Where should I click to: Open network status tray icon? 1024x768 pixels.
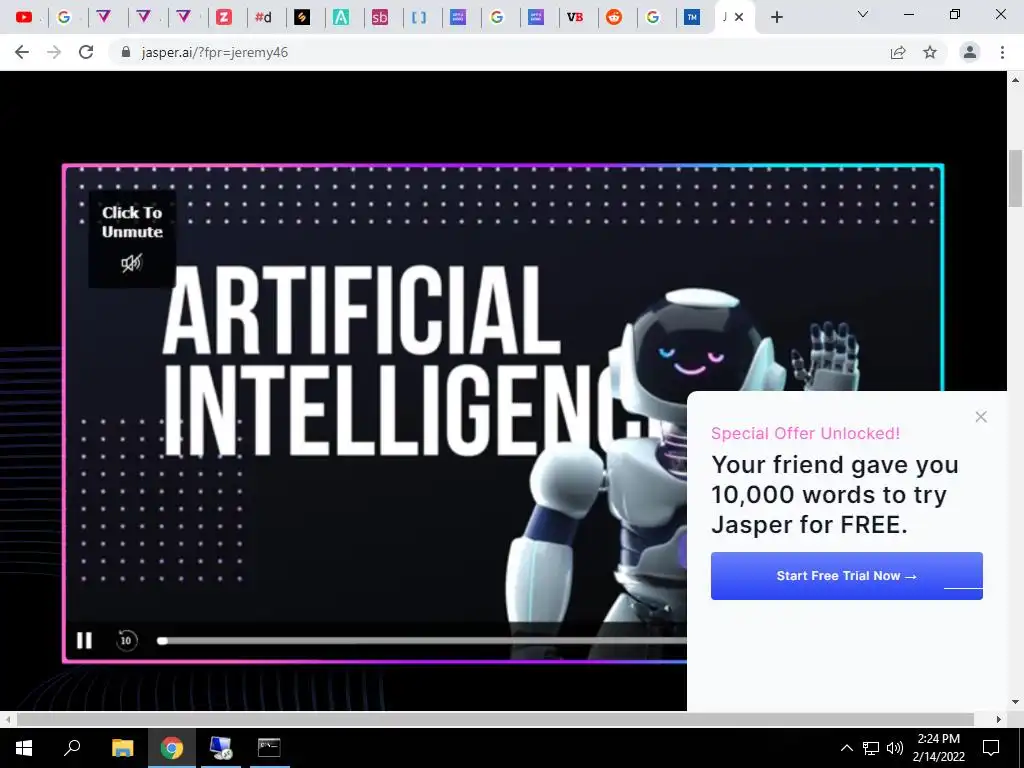click(x=871, y=748)
